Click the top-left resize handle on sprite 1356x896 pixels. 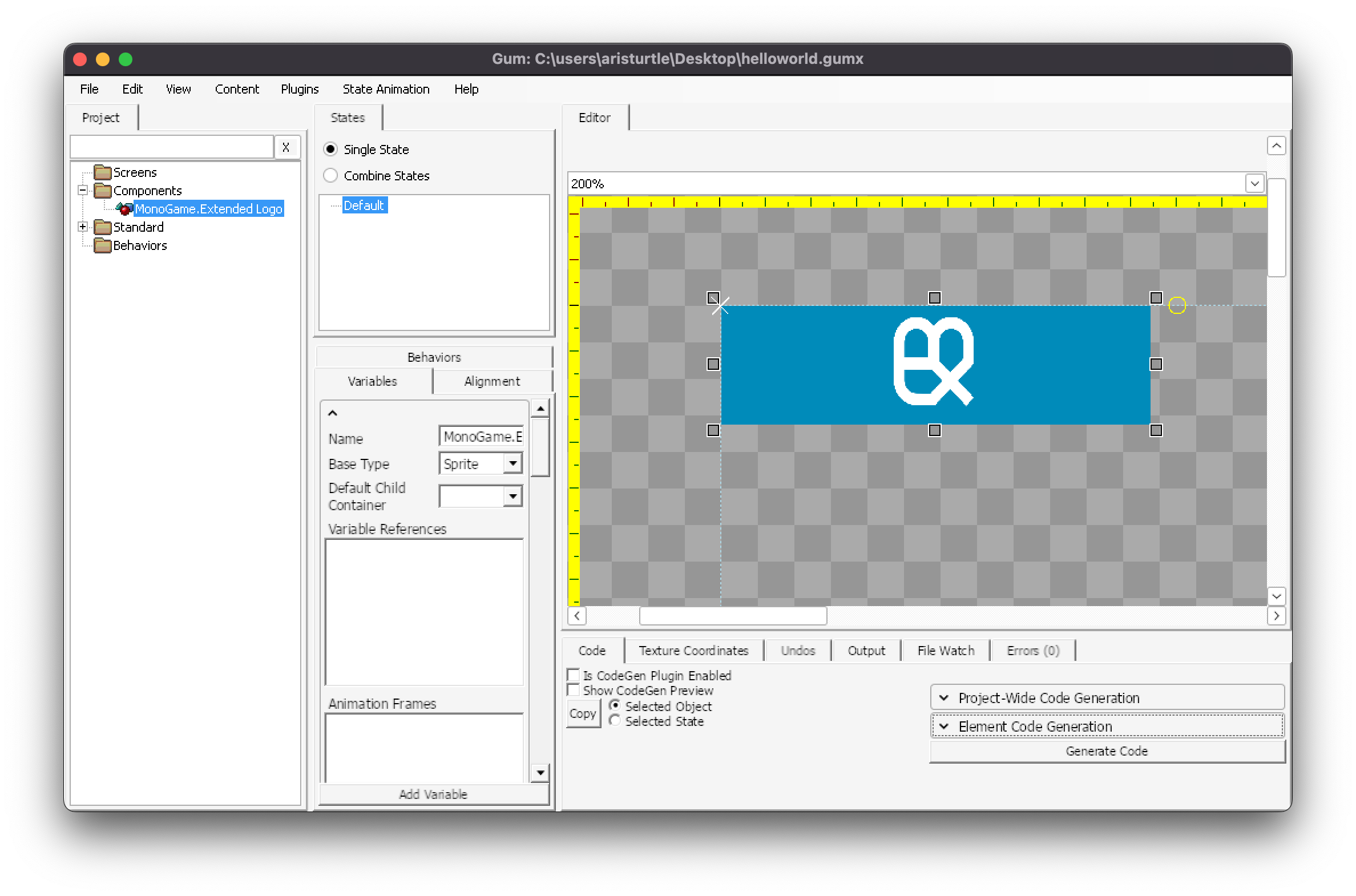coord(713,298)
